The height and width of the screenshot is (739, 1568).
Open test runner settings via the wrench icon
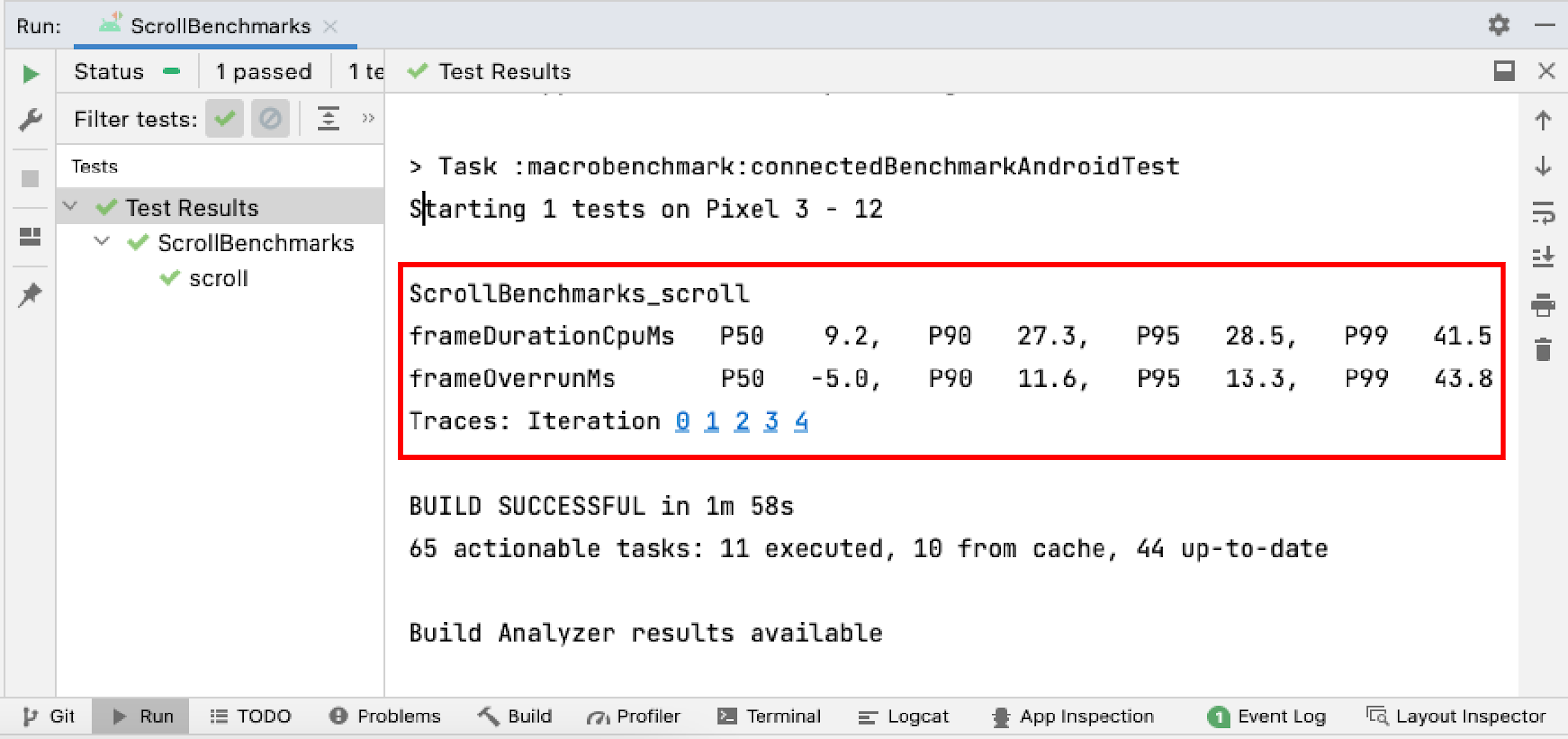point(29,120)
